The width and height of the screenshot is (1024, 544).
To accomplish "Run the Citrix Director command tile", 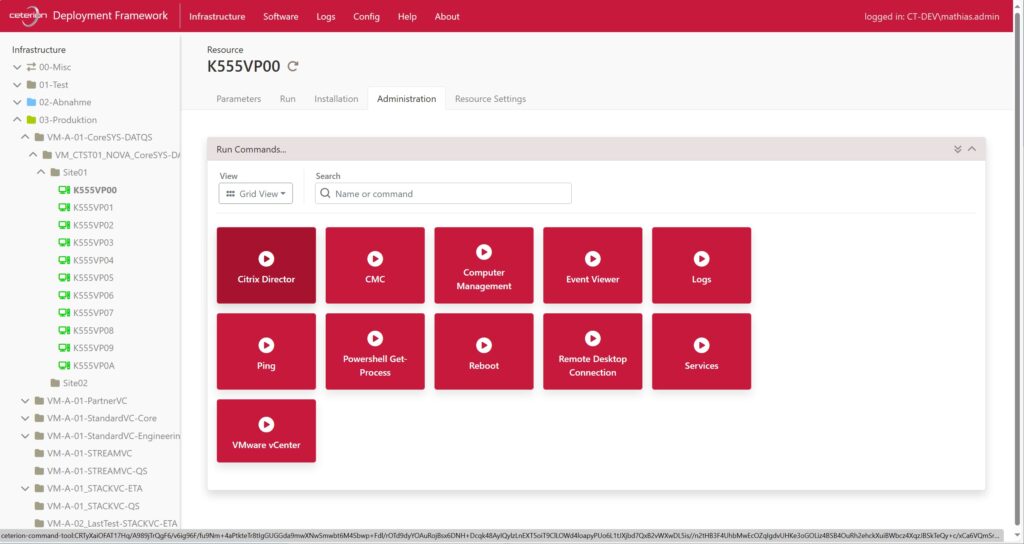I will coord(266,265).
